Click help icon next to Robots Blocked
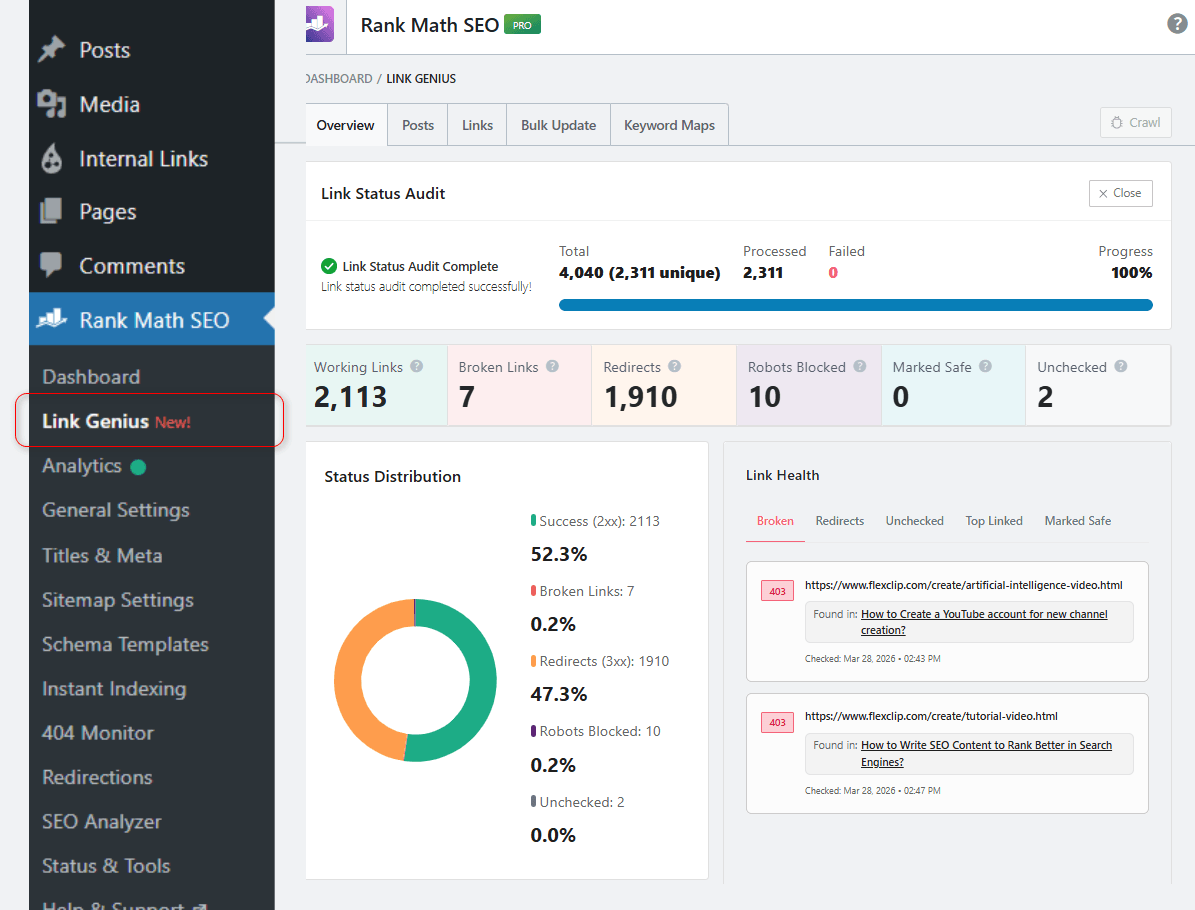 (x=860, y=366)
